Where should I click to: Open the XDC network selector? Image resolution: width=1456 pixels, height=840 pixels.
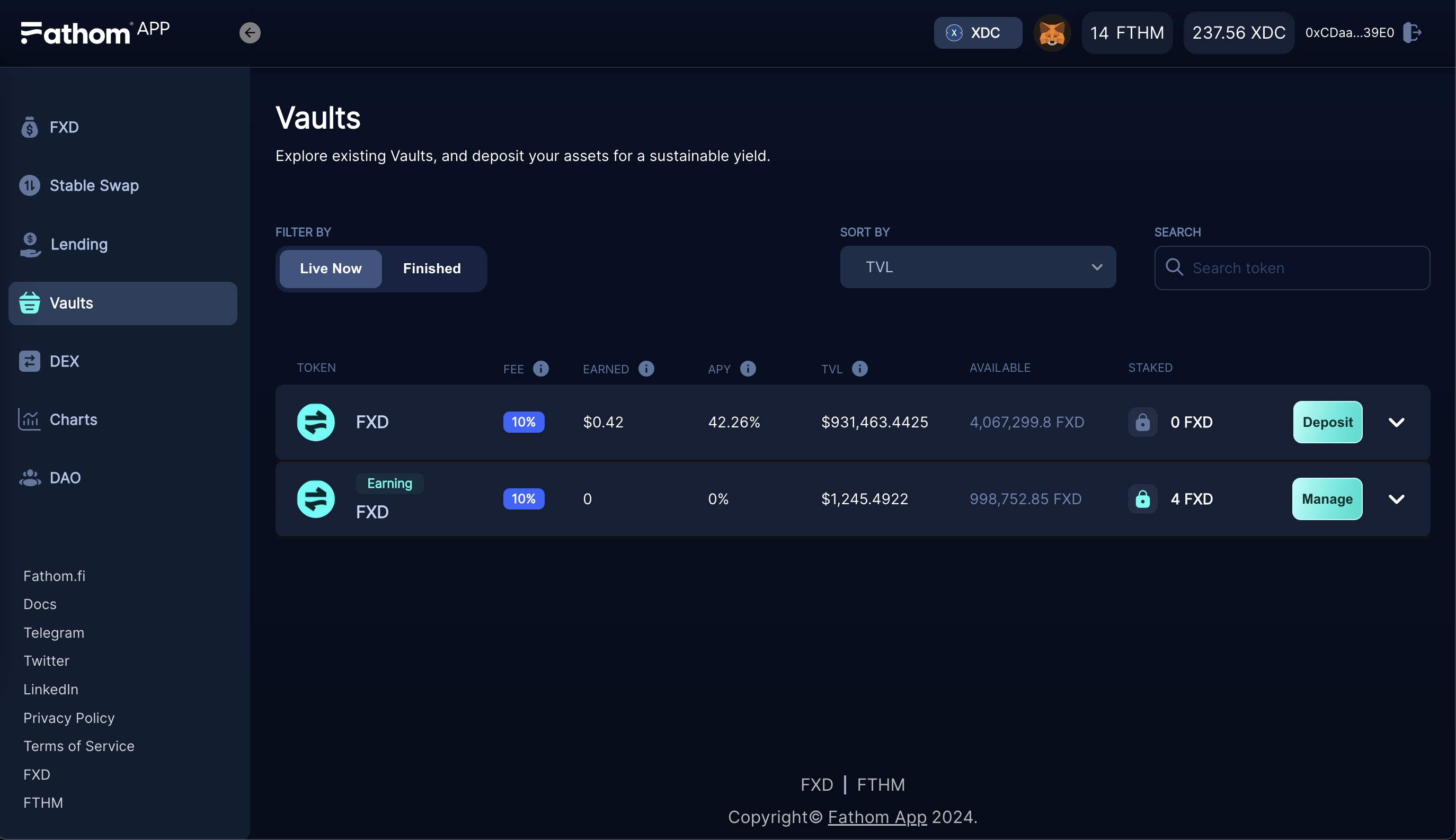(978, 33)
